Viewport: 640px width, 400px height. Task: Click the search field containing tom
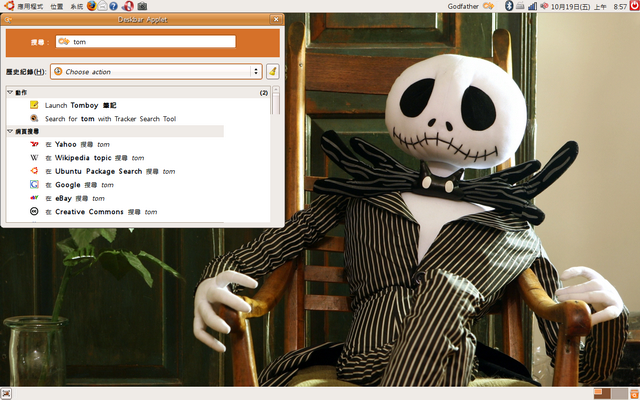click(146, 42)
